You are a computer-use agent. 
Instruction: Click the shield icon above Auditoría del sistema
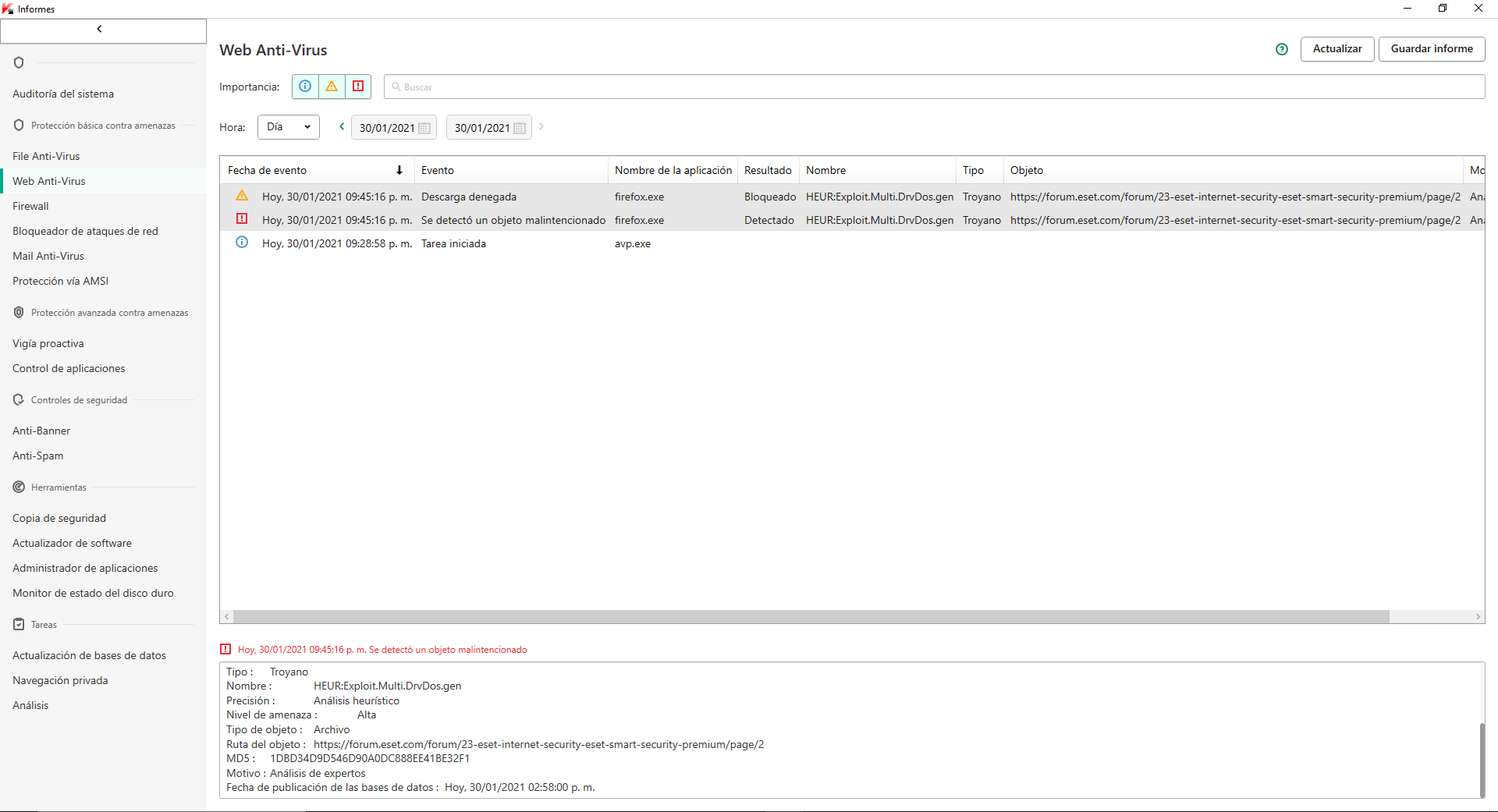19,62
